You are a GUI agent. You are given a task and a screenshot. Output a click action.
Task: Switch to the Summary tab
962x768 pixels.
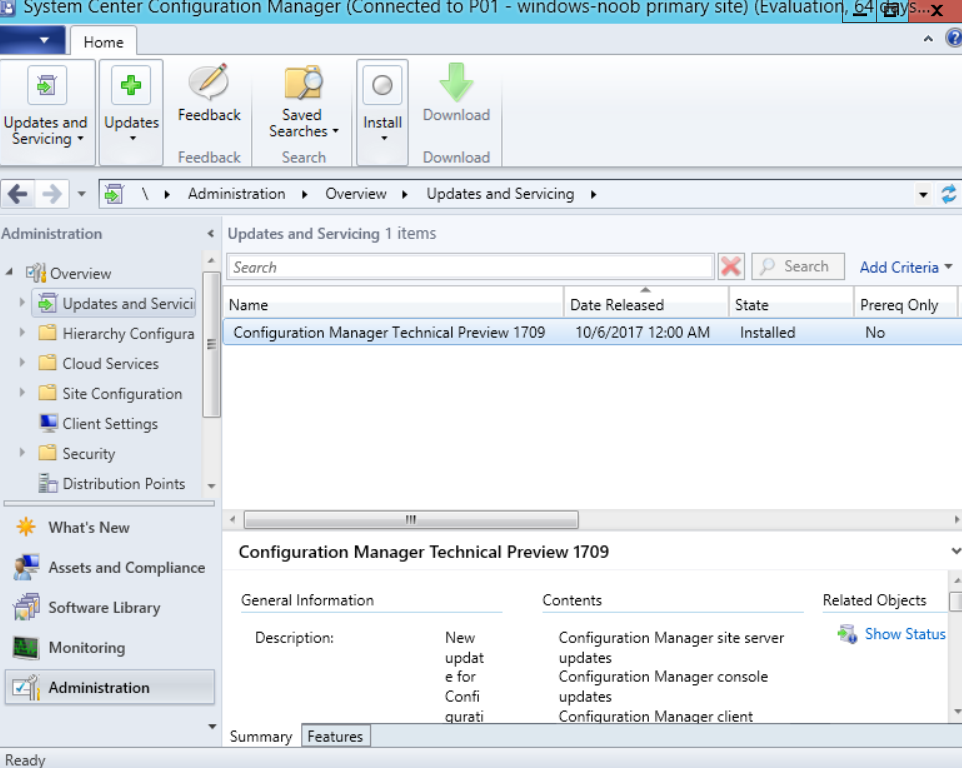click(261, 736)
